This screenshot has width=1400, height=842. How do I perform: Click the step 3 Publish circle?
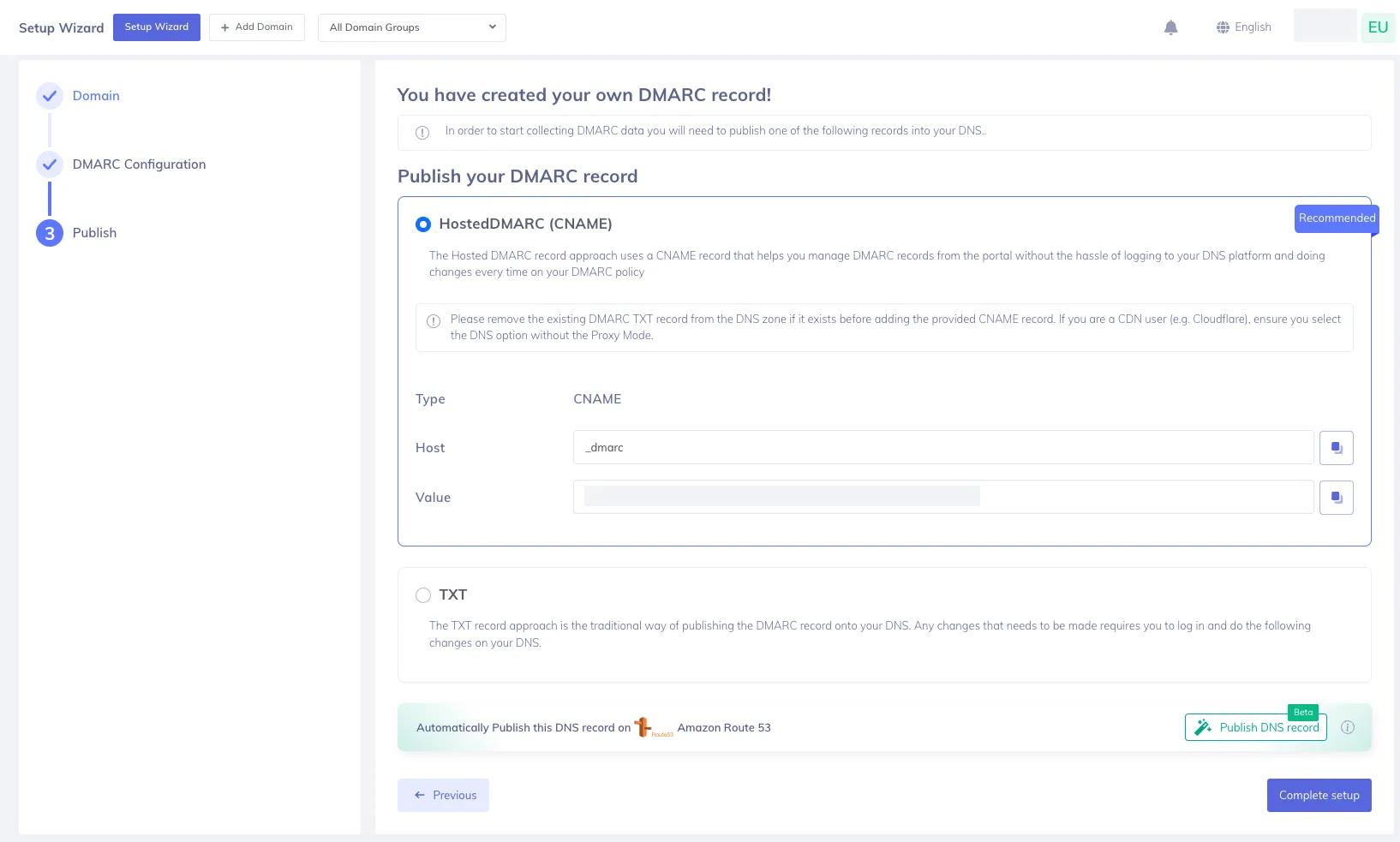click(x=50, y=233)
